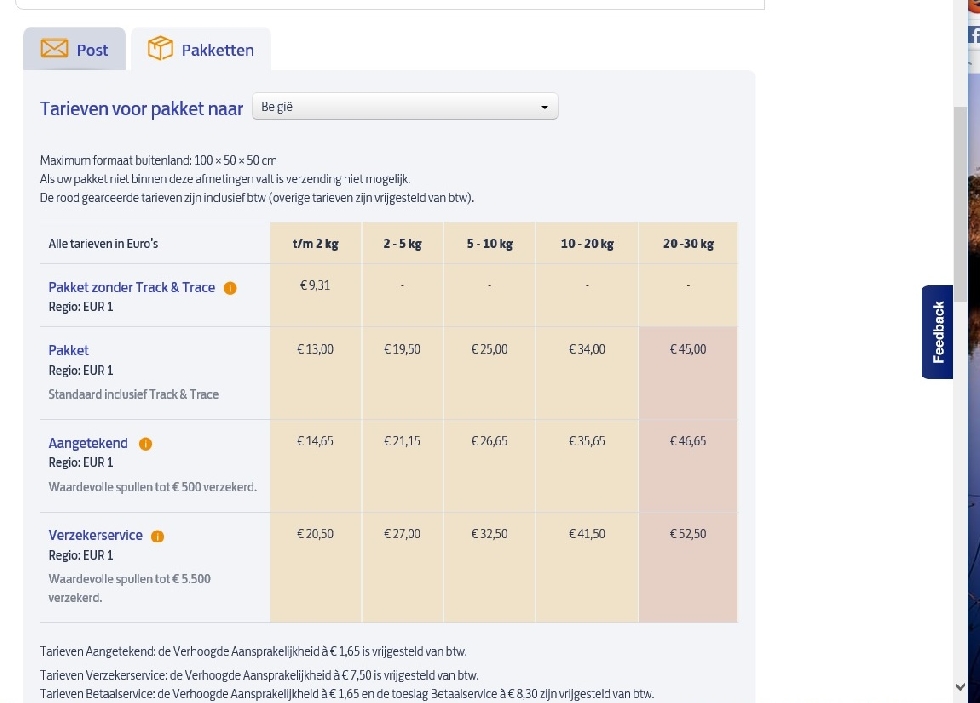Click the package box icon on Pakketten tab
Viewport: 980px width, 703px height.
click(160, 48)
